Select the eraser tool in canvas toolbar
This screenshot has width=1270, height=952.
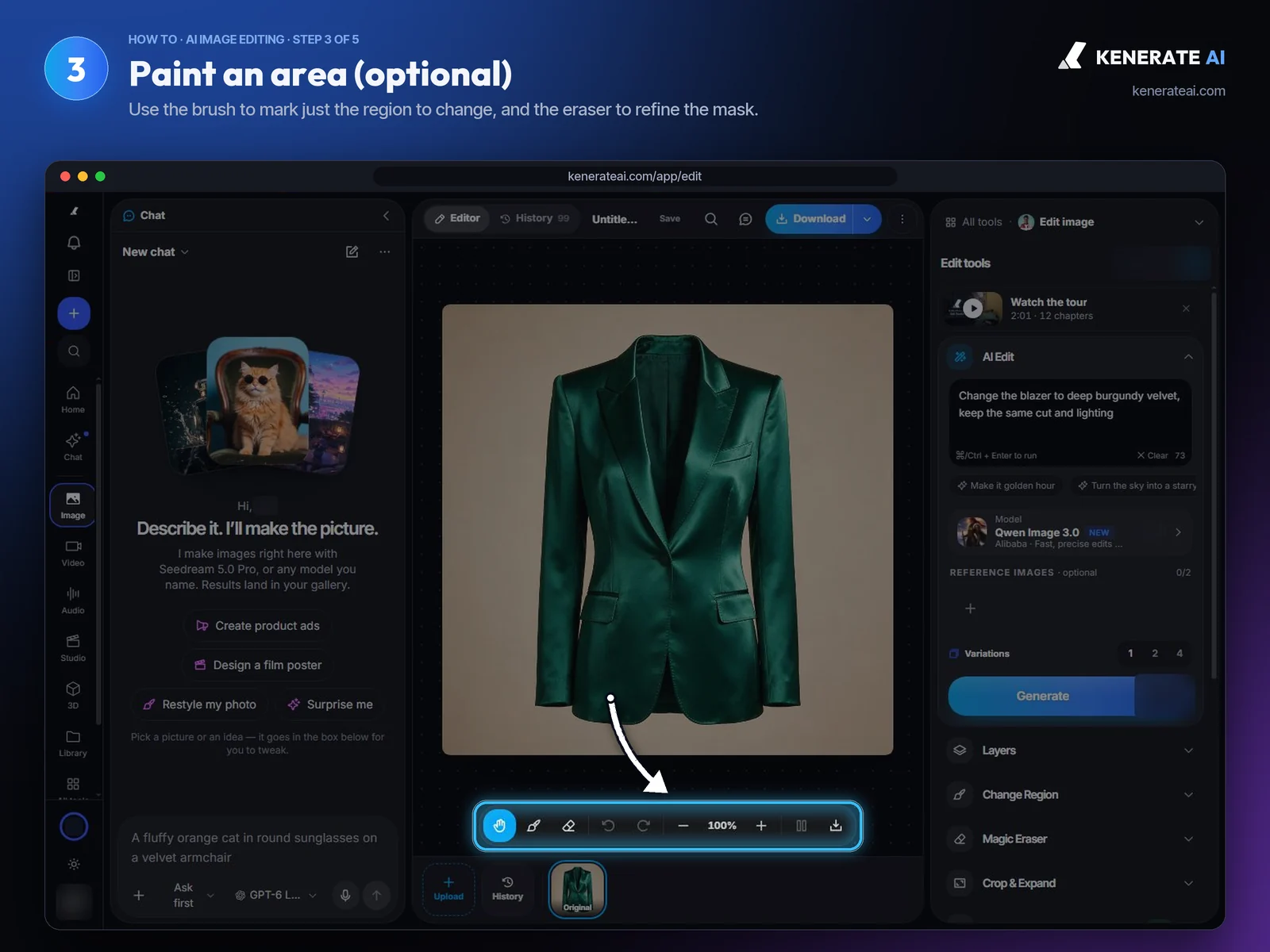coord(568,826)
